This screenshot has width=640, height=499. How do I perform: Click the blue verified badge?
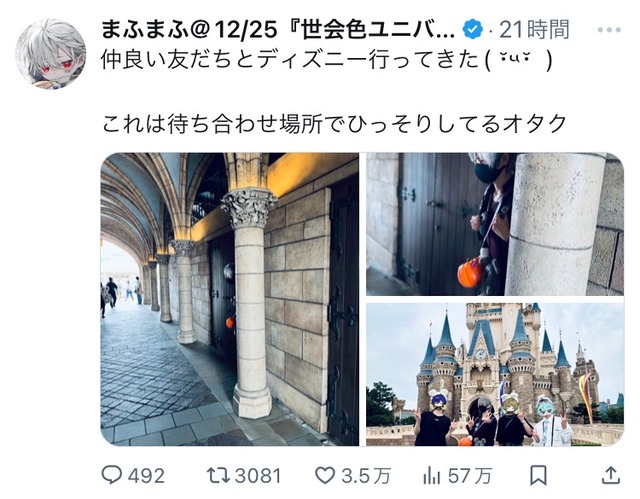click(x=473, y=29)
